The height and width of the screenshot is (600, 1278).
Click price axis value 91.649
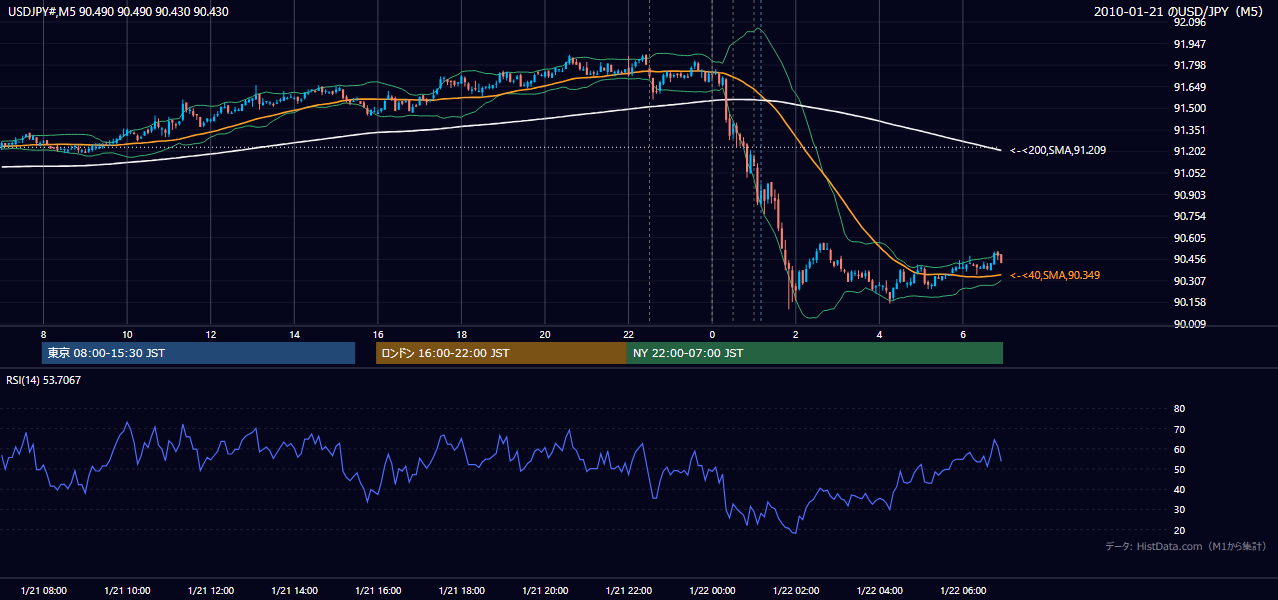pyautogui.click(x=1190, y=87)
